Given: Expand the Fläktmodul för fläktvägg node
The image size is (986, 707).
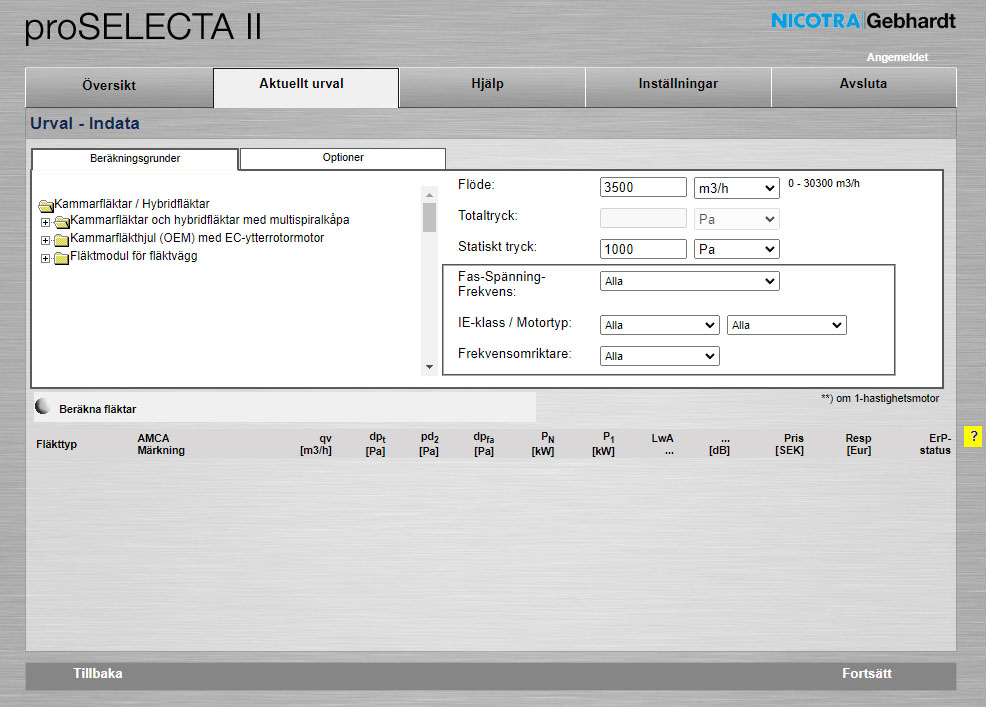Looking at the screenshot, I should [45, 258].
